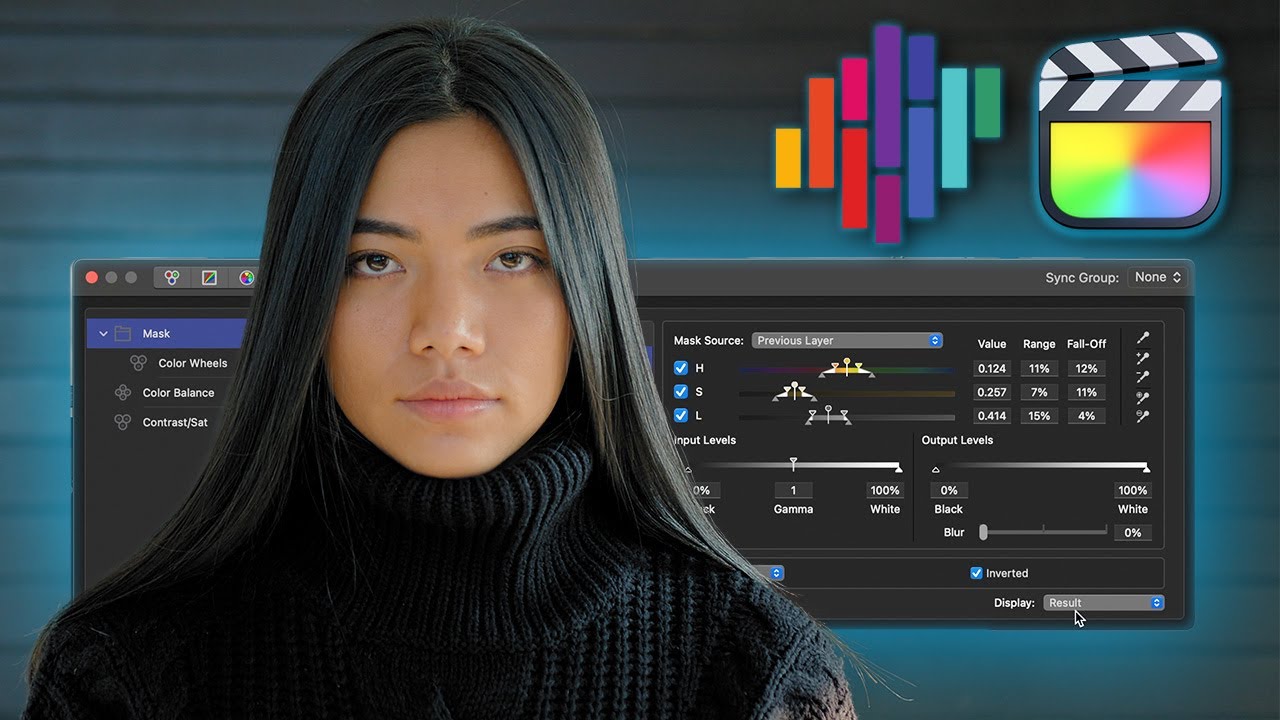1280x720 pixels.
Task: Select the Mask layer row
Action: point(166,333)
